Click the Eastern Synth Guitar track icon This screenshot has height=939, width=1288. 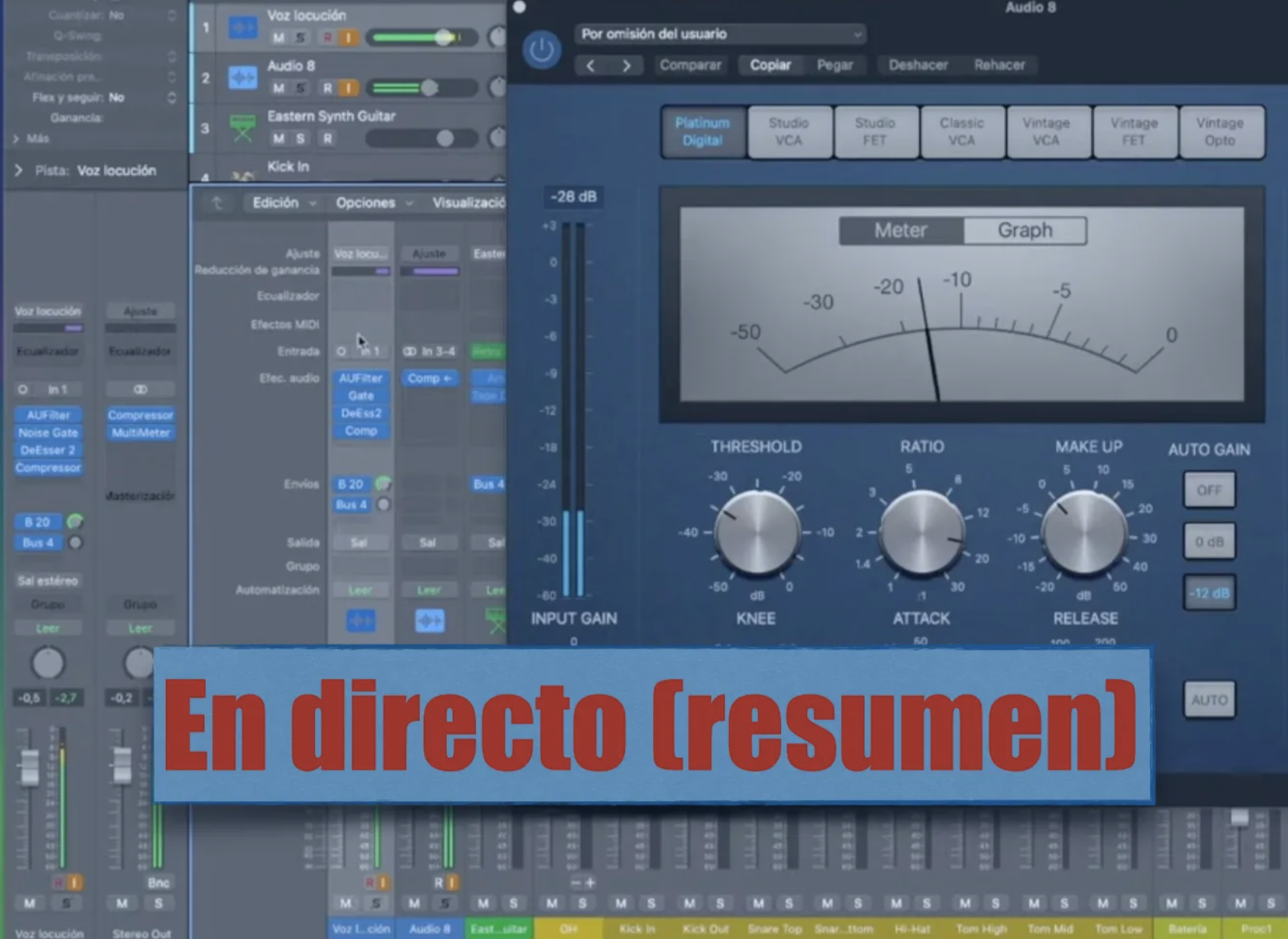coord(242,127)
